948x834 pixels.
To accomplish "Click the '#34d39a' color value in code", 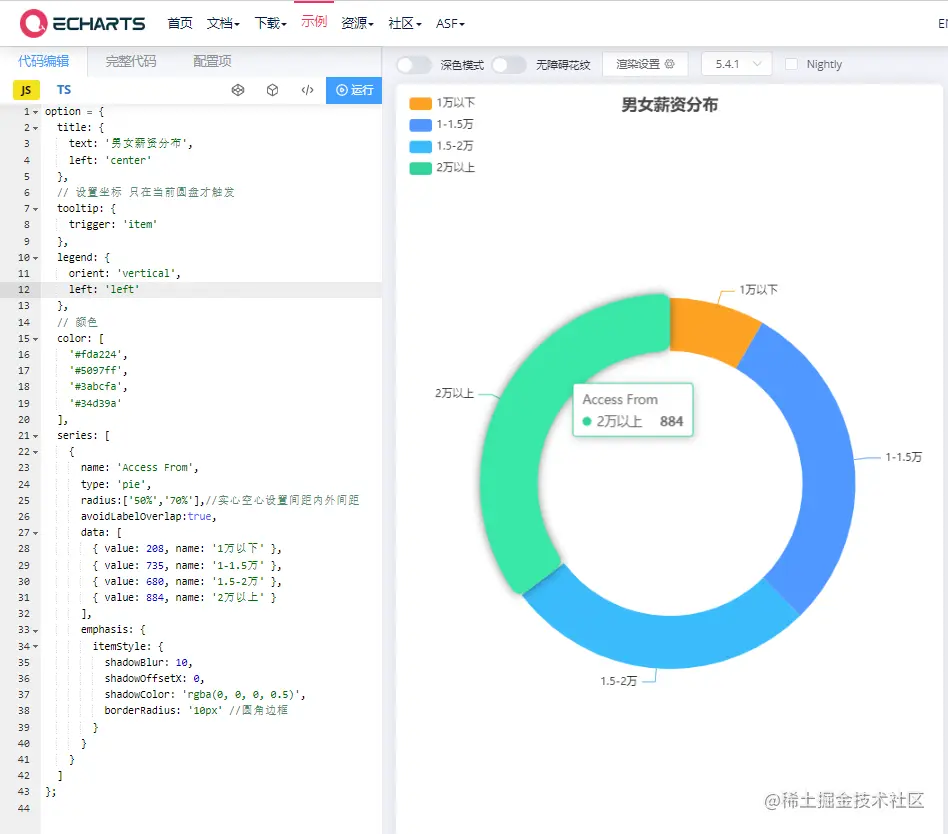I will click(95, 403).
